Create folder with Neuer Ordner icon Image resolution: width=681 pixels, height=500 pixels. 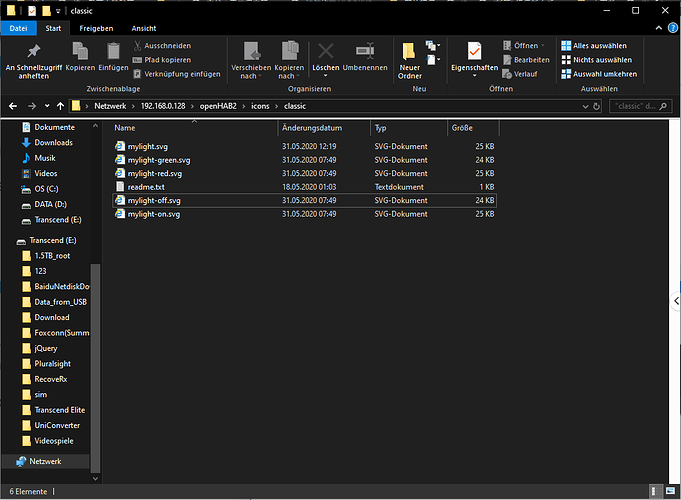point(409,51)
